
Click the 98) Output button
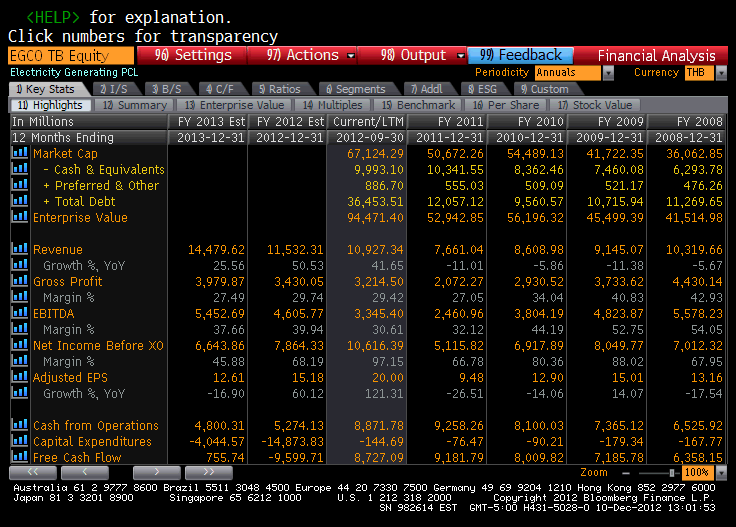[413, 55]
